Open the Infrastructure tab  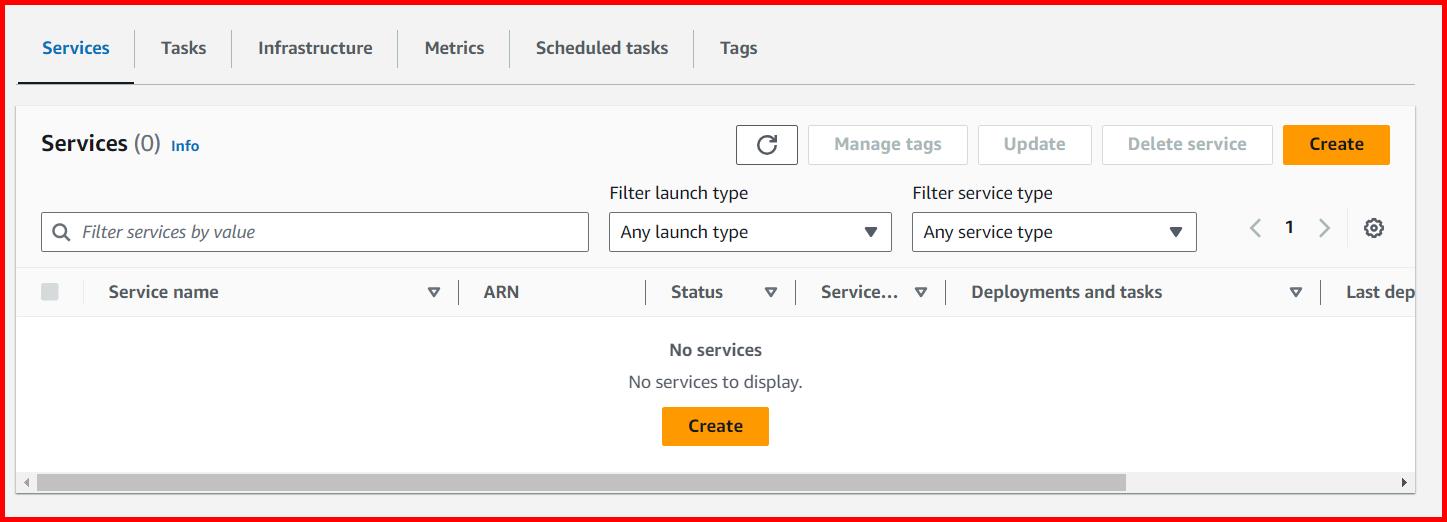pyautogui.click(x=315, y=48)
